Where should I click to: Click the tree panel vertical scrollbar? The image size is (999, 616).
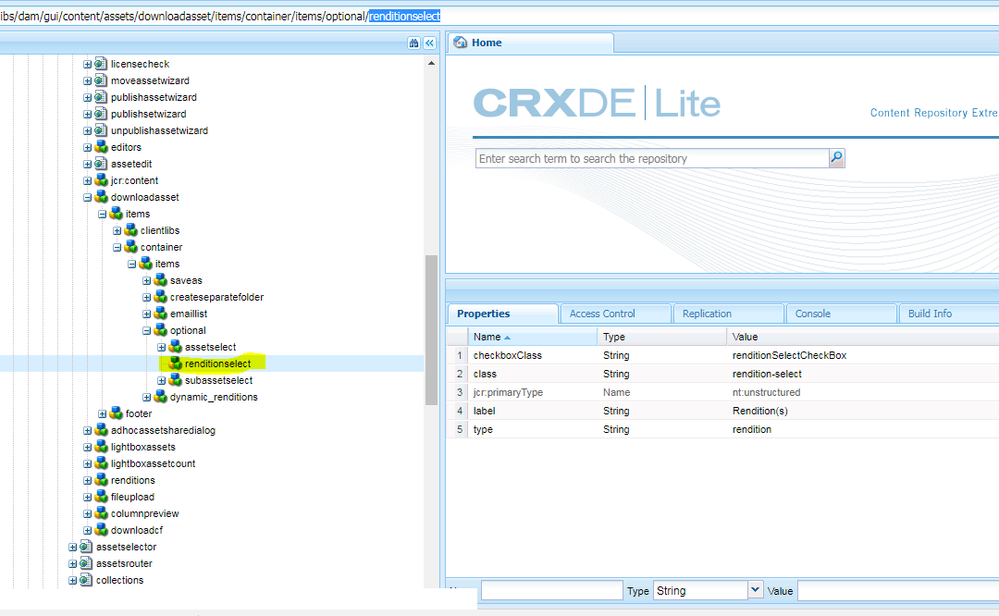(431, 320)
